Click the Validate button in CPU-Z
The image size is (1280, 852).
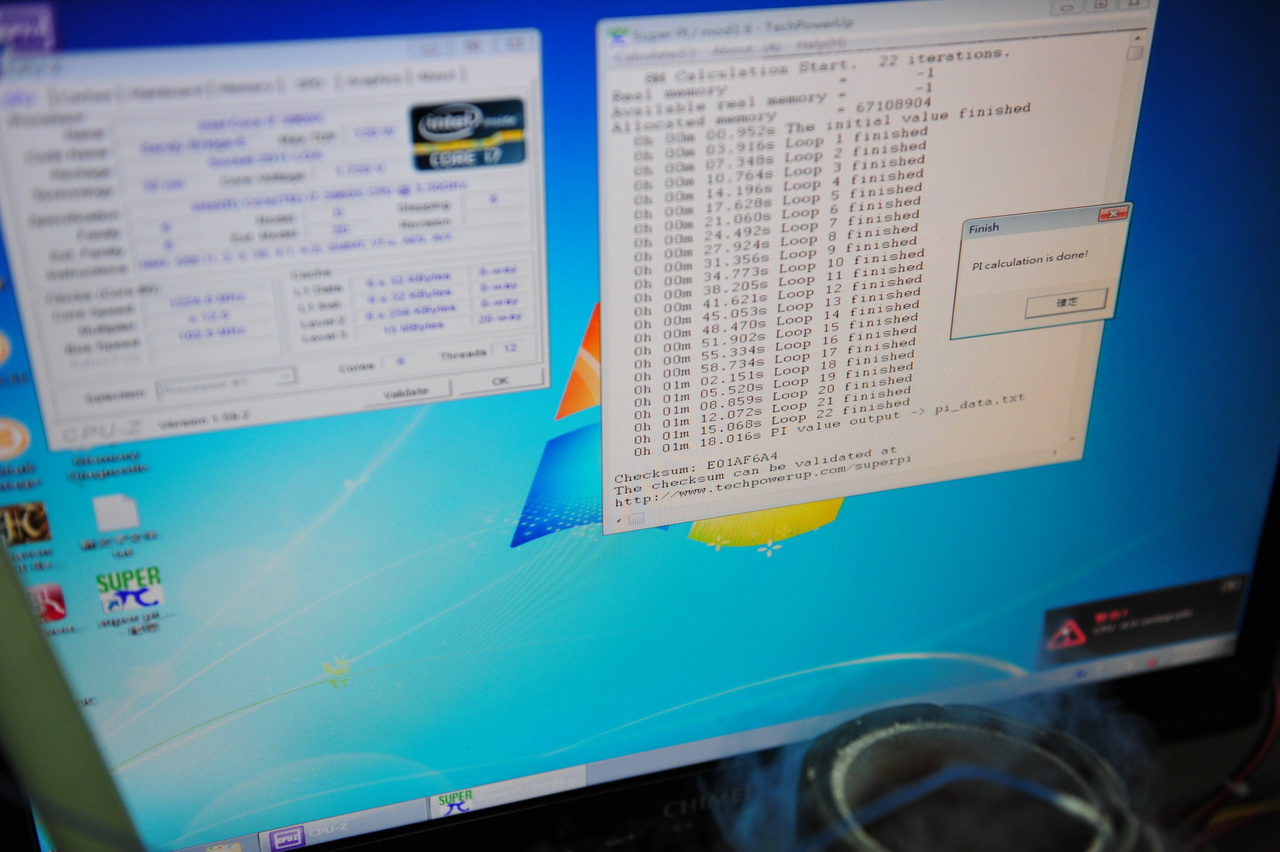pyautogui.click(x=406, y=391)
